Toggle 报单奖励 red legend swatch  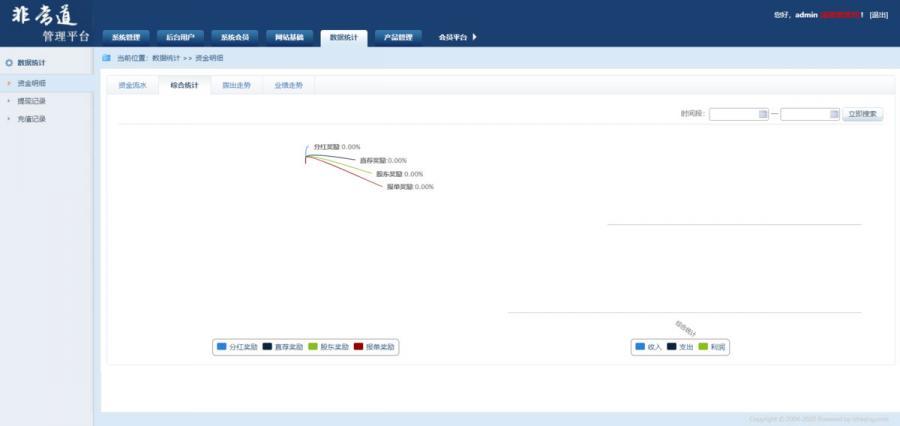click(x=359, y=347)
